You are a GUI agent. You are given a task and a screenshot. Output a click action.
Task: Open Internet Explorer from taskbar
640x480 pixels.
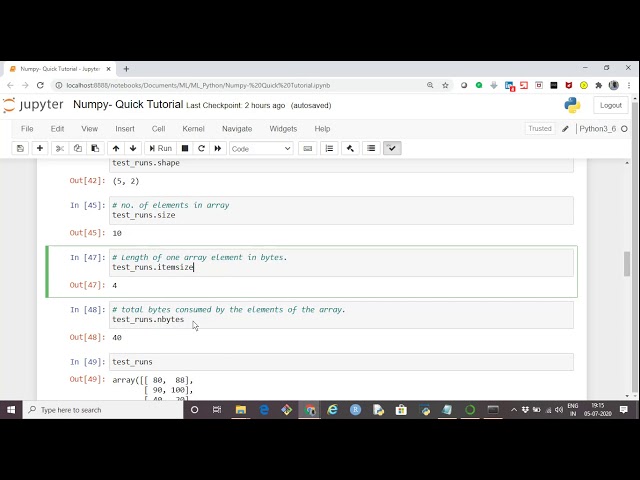tap(333, 410)
